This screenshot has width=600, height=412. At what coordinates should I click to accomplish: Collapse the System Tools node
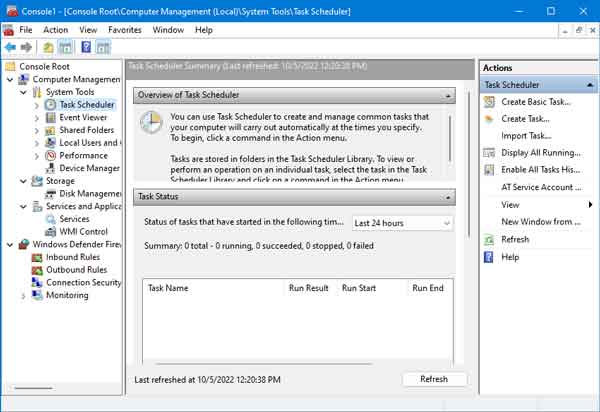coord(24,92)
